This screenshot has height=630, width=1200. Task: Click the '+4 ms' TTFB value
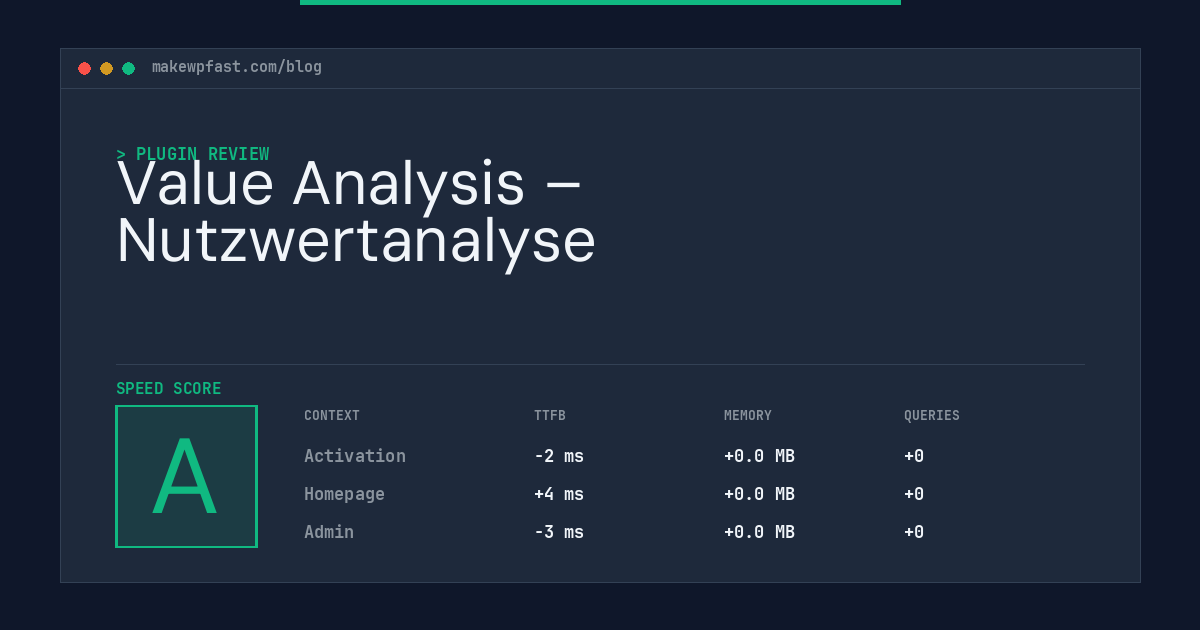559,494
